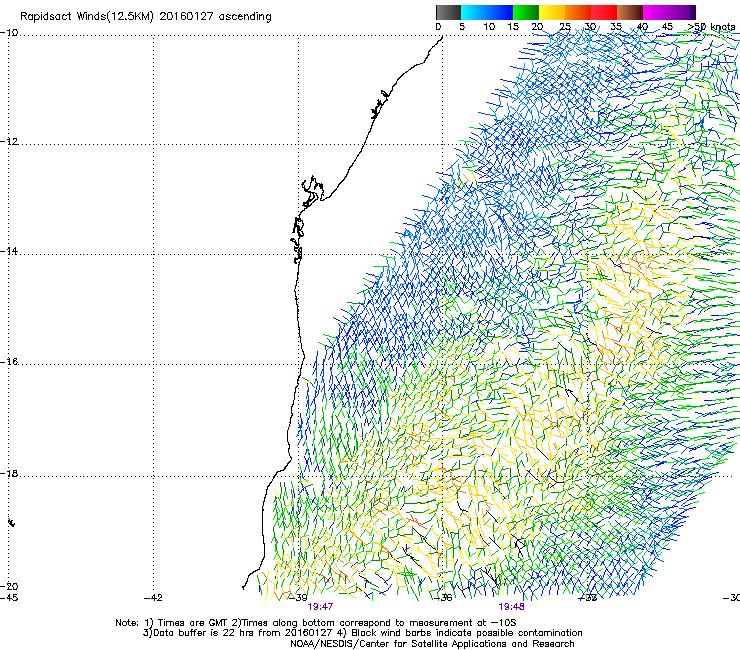Click the purple '19:47' swath time

320,607
